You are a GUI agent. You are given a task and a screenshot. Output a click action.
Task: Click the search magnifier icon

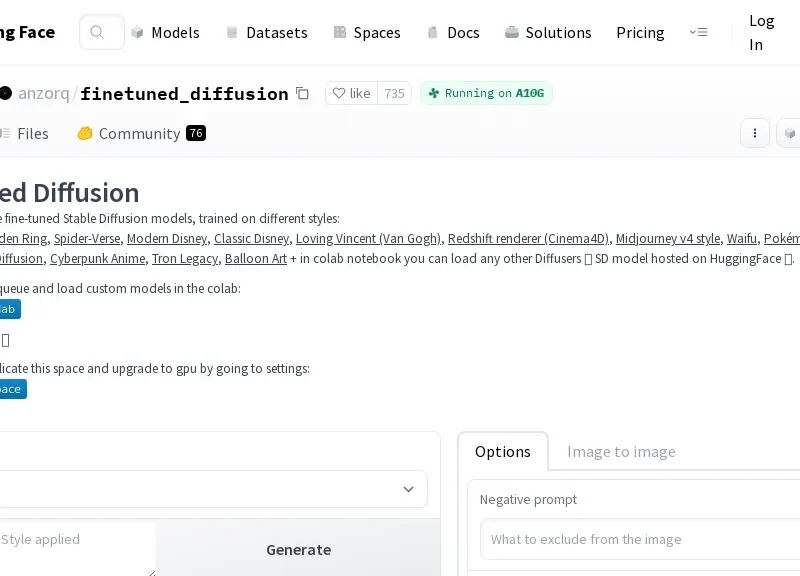tap(97, 32)
